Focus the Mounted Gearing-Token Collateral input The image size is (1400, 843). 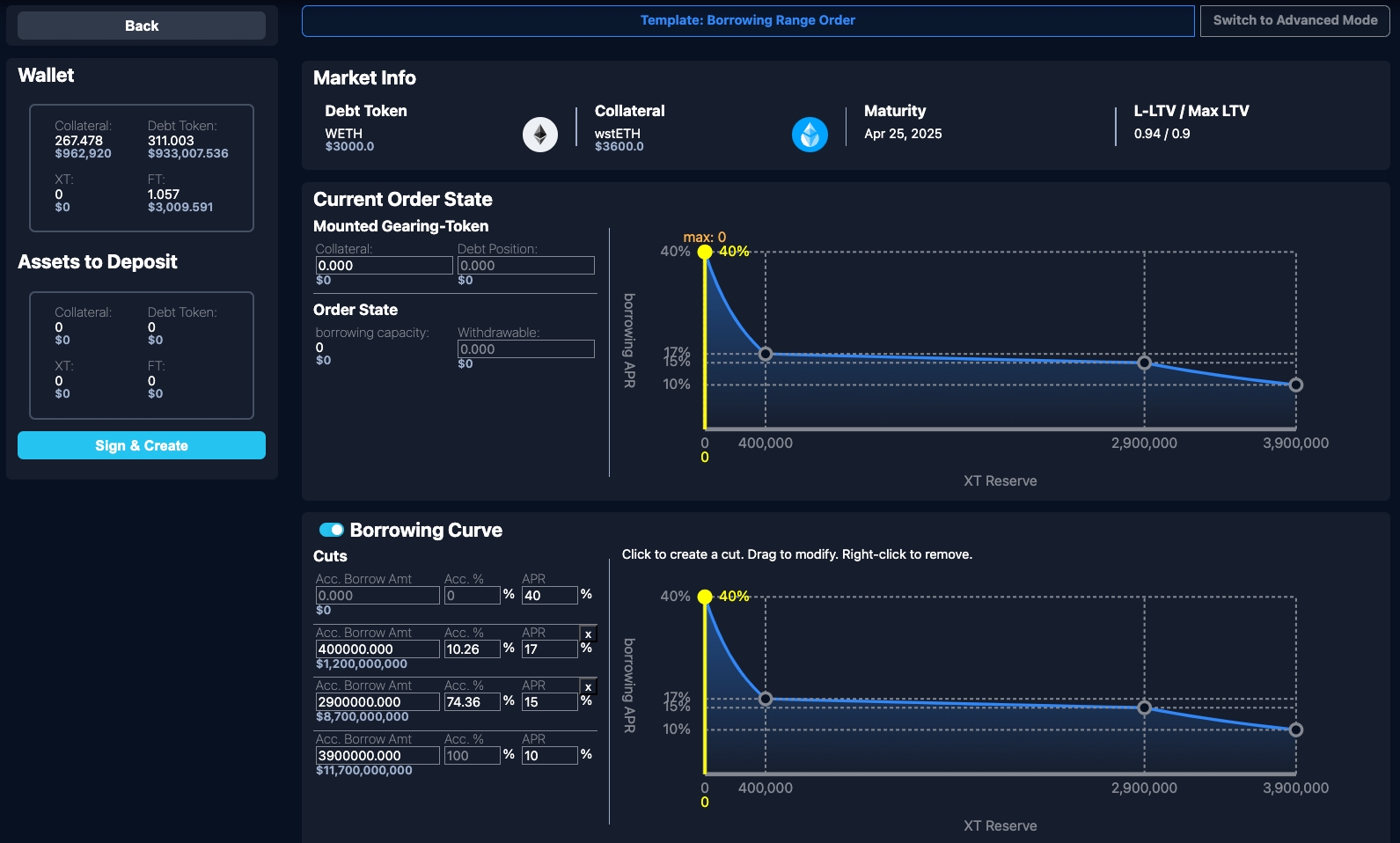pos(384,266)
